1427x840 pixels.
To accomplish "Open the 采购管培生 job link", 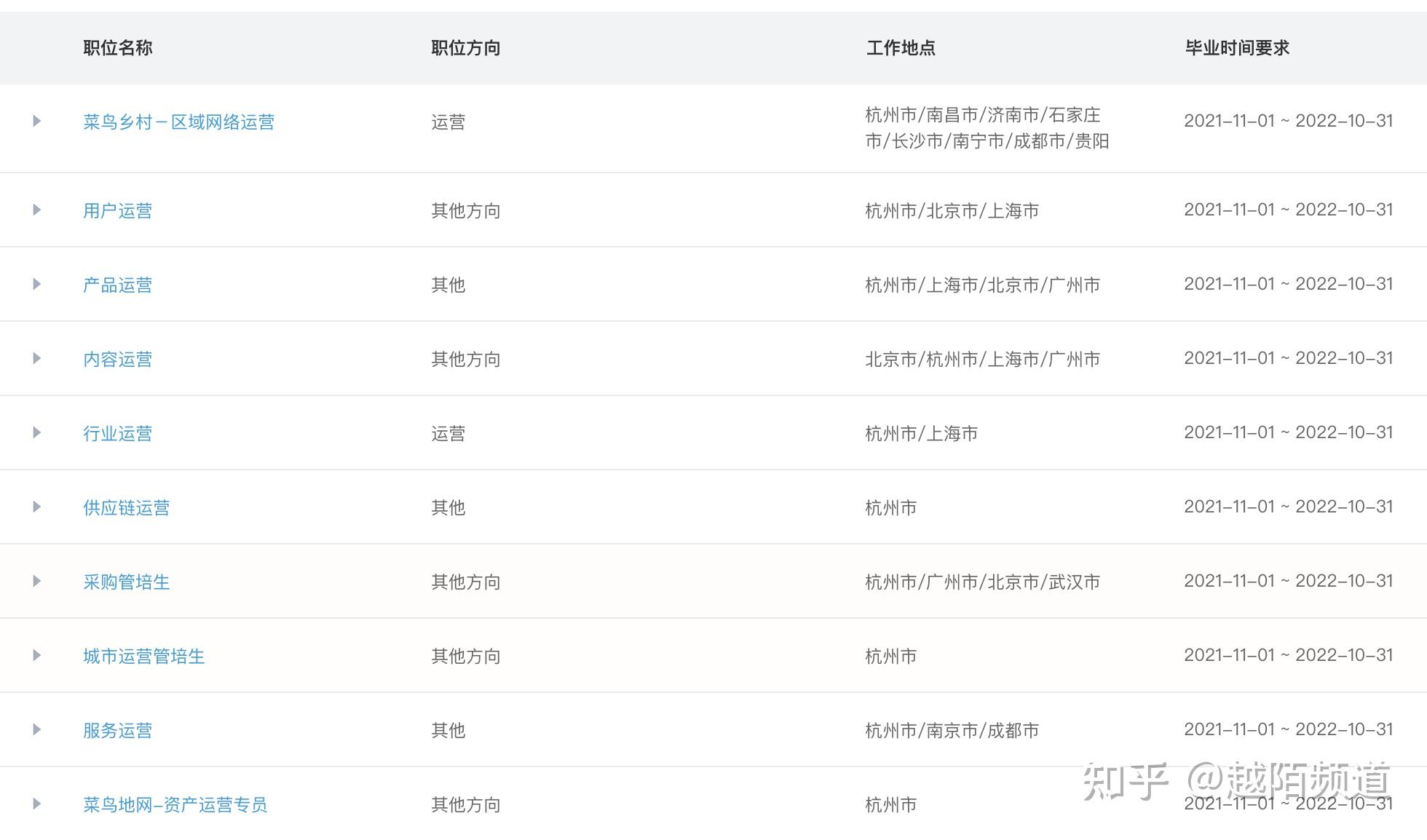I will coord(126,582).
